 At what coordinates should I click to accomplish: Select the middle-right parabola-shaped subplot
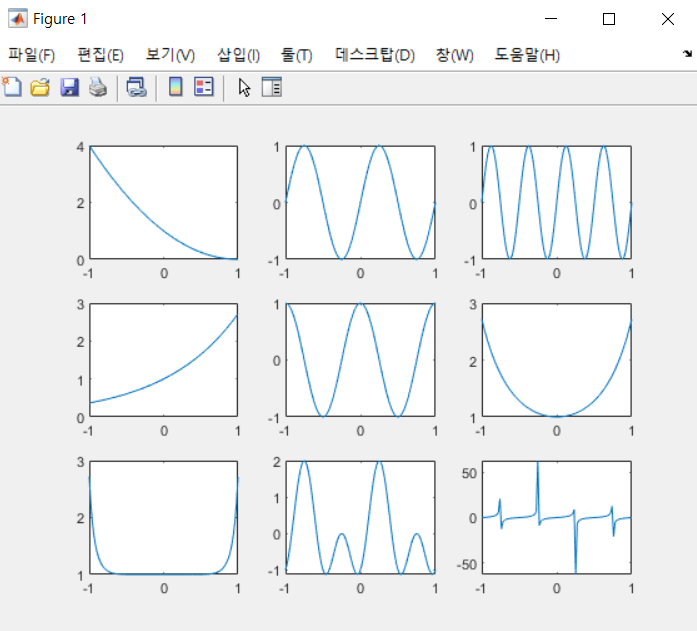tap(557, 360)
